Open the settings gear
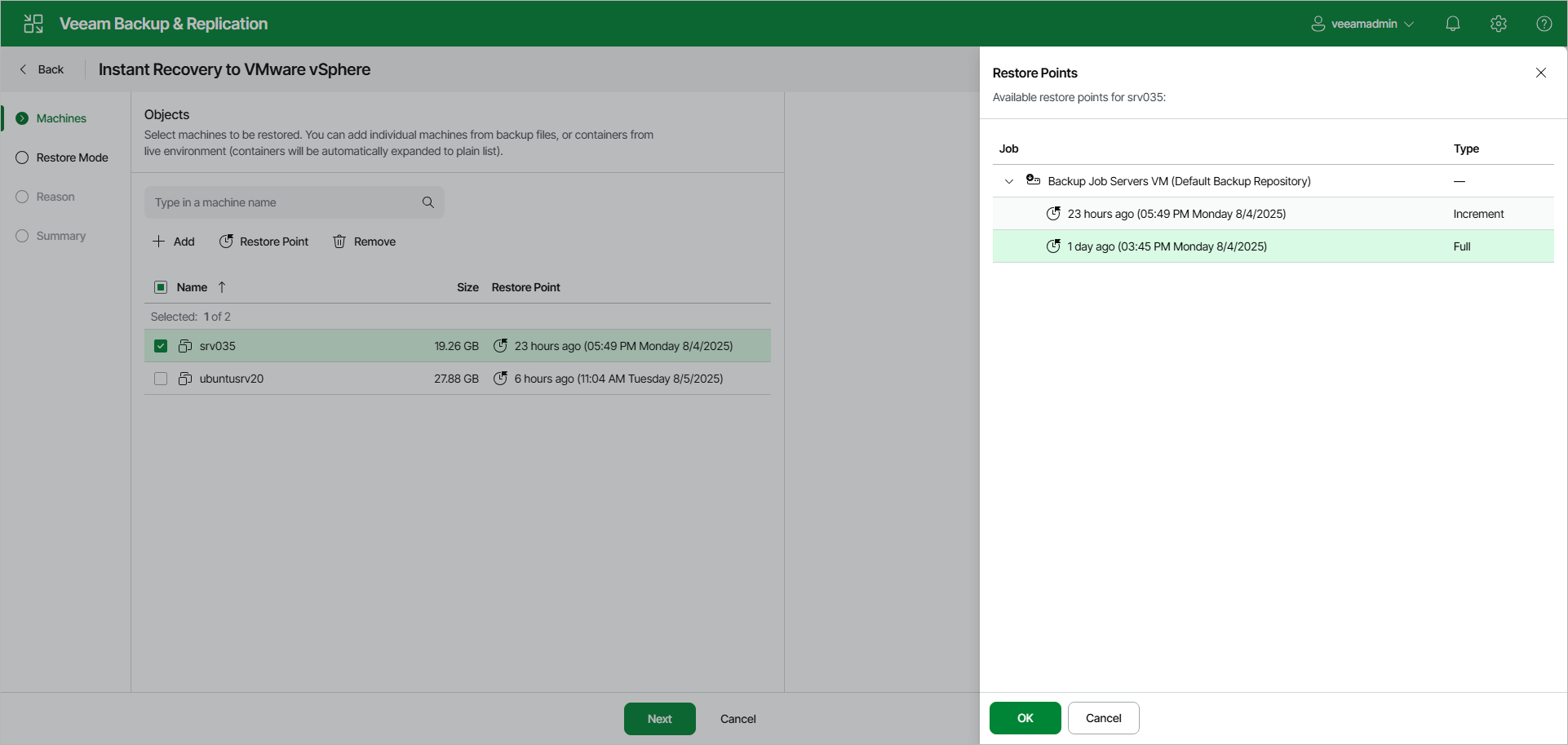The width and height of the screenshot is (1568, 745). click(1498, 24)
